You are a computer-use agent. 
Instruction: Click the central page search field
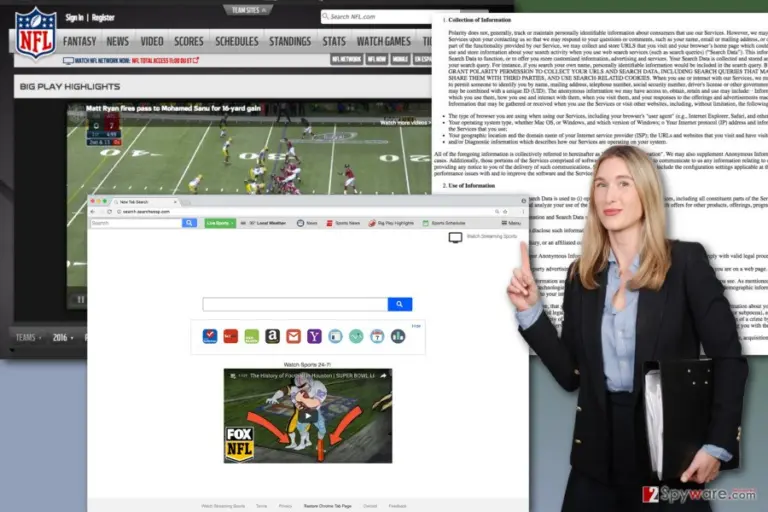coord(295,304)
